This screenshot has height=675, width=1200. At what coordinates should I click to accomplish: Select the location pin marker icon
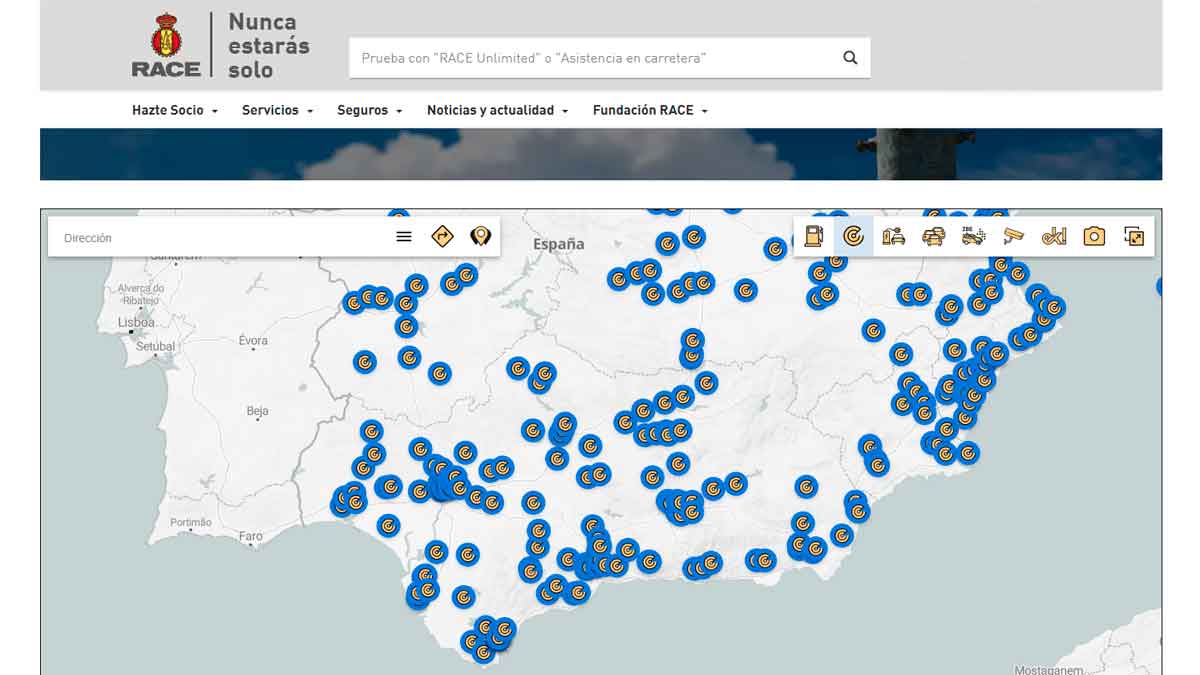(480, 236)
